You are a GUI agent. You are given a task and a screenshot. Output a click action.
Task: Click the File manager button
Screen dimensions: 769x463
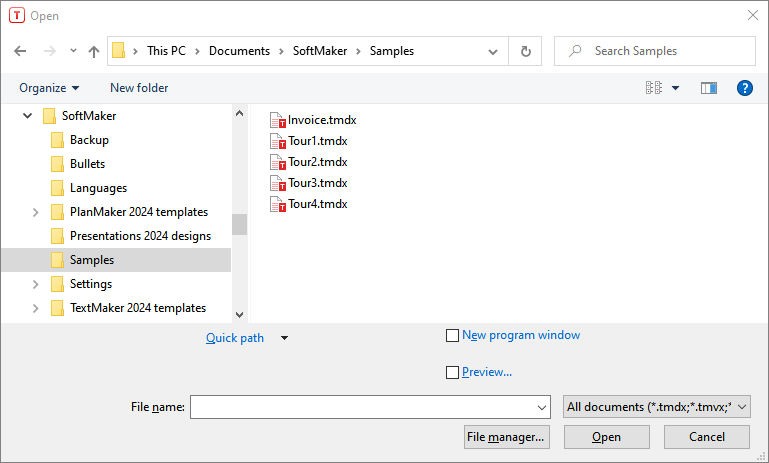point(507,437)
